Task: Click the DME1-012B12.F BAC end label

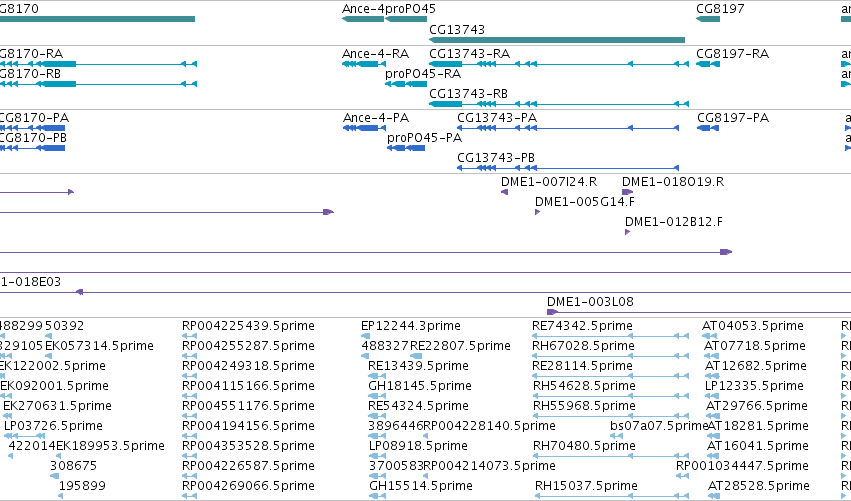Action: click(x=674, y=222)
